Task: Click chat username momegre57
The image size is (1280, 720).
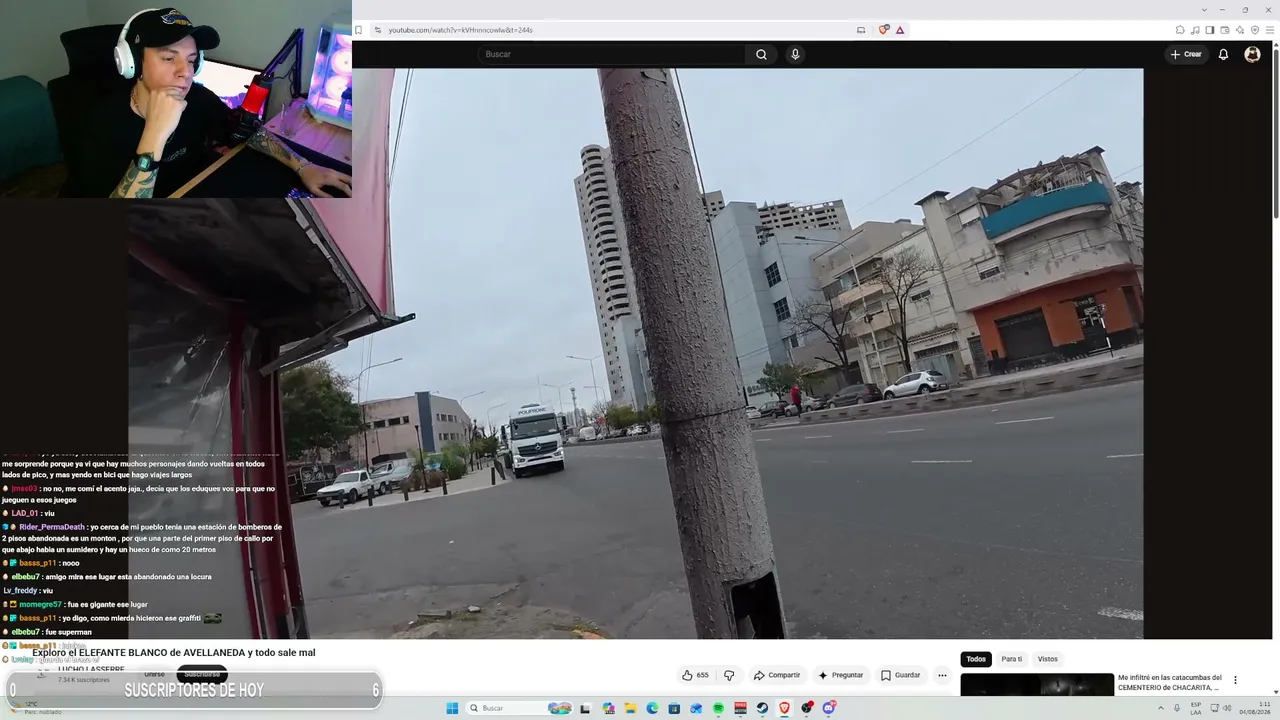Action: click(40, 604)
